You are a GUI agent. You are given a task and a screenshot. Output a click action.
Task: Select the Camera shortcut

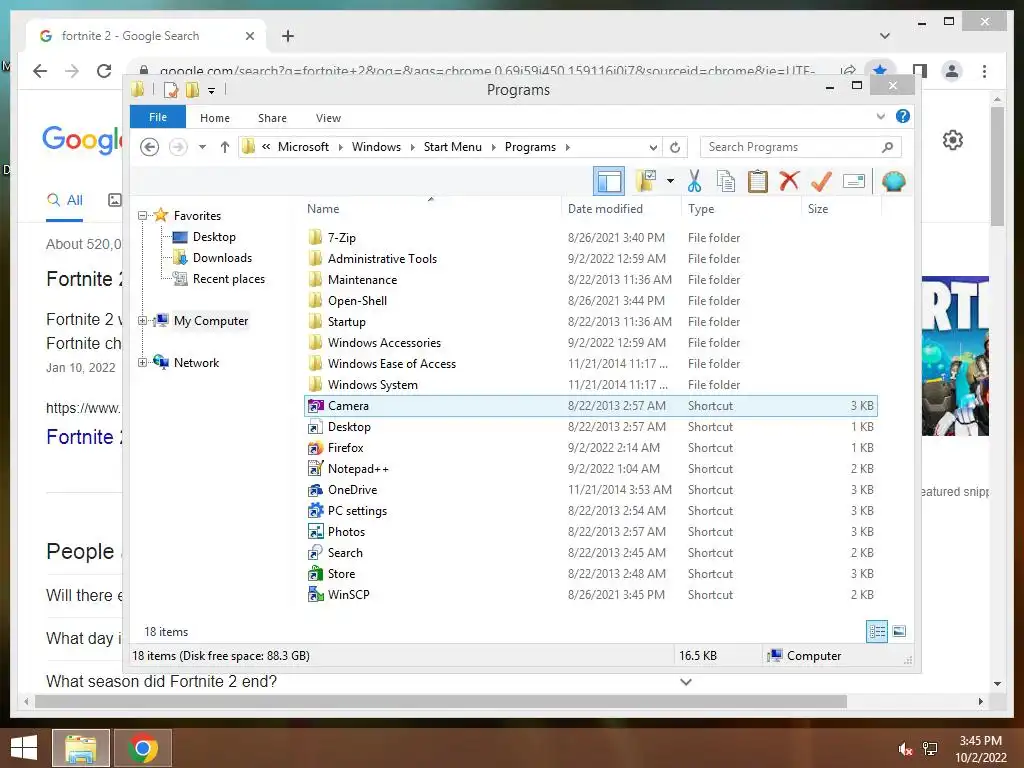click(590, 406)
